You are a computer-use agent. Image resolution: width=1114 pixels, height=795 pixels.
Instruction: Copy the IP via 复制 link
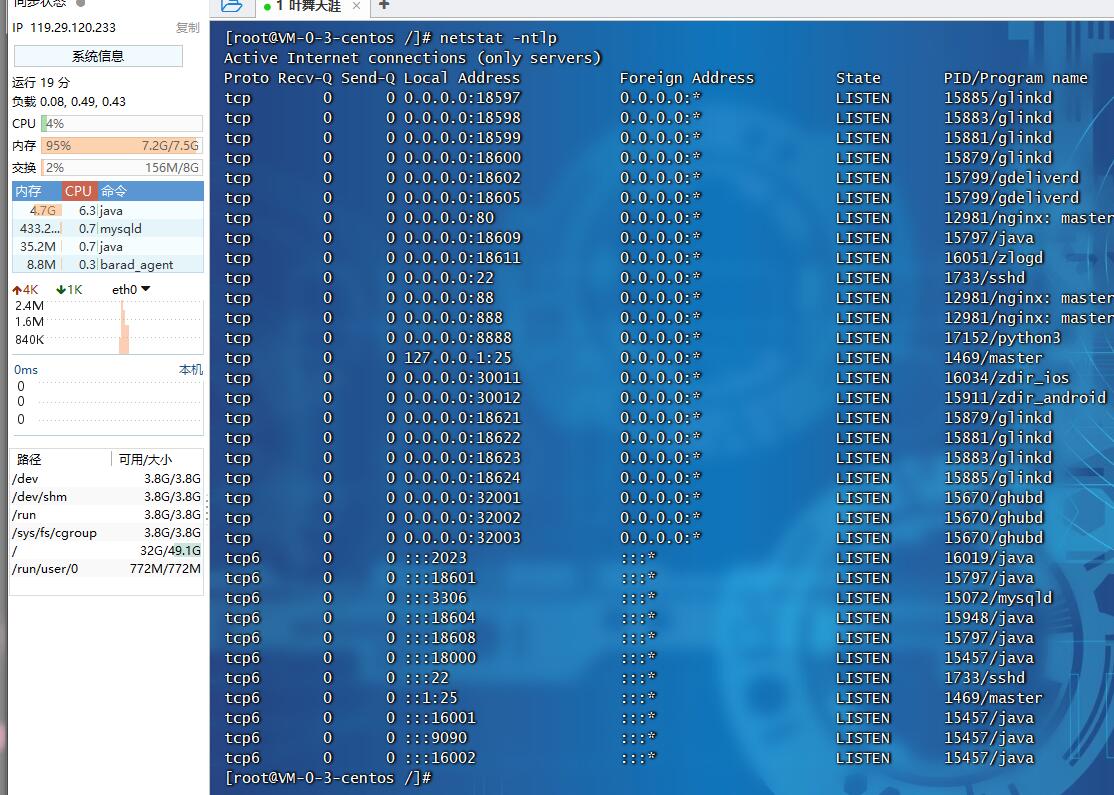[x=188, y=28]
